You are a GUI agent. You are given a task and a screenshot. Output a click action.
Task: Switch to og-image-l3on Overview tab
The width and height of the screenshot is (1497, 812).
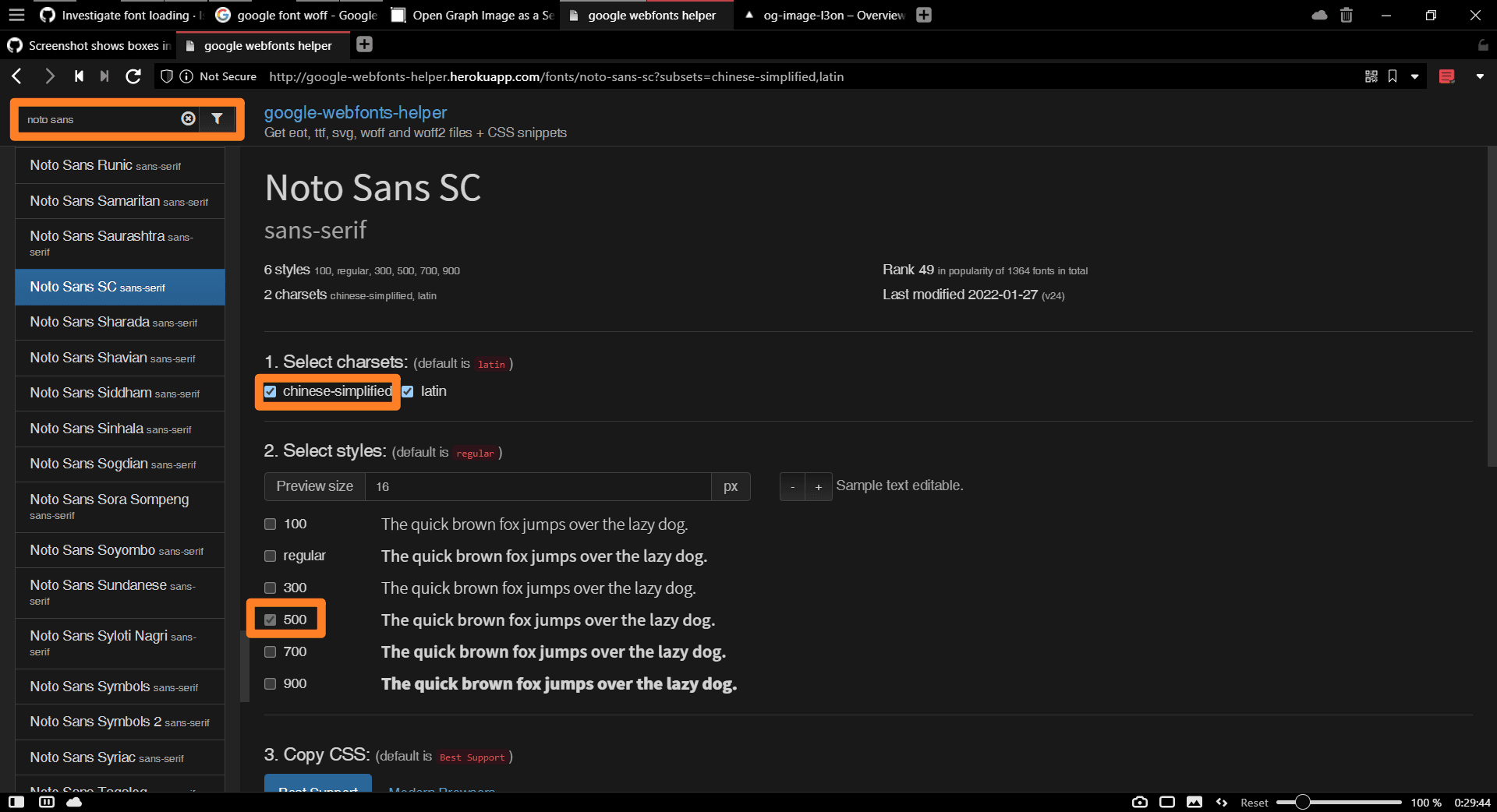pyautogui.click(x=823, y=15)
